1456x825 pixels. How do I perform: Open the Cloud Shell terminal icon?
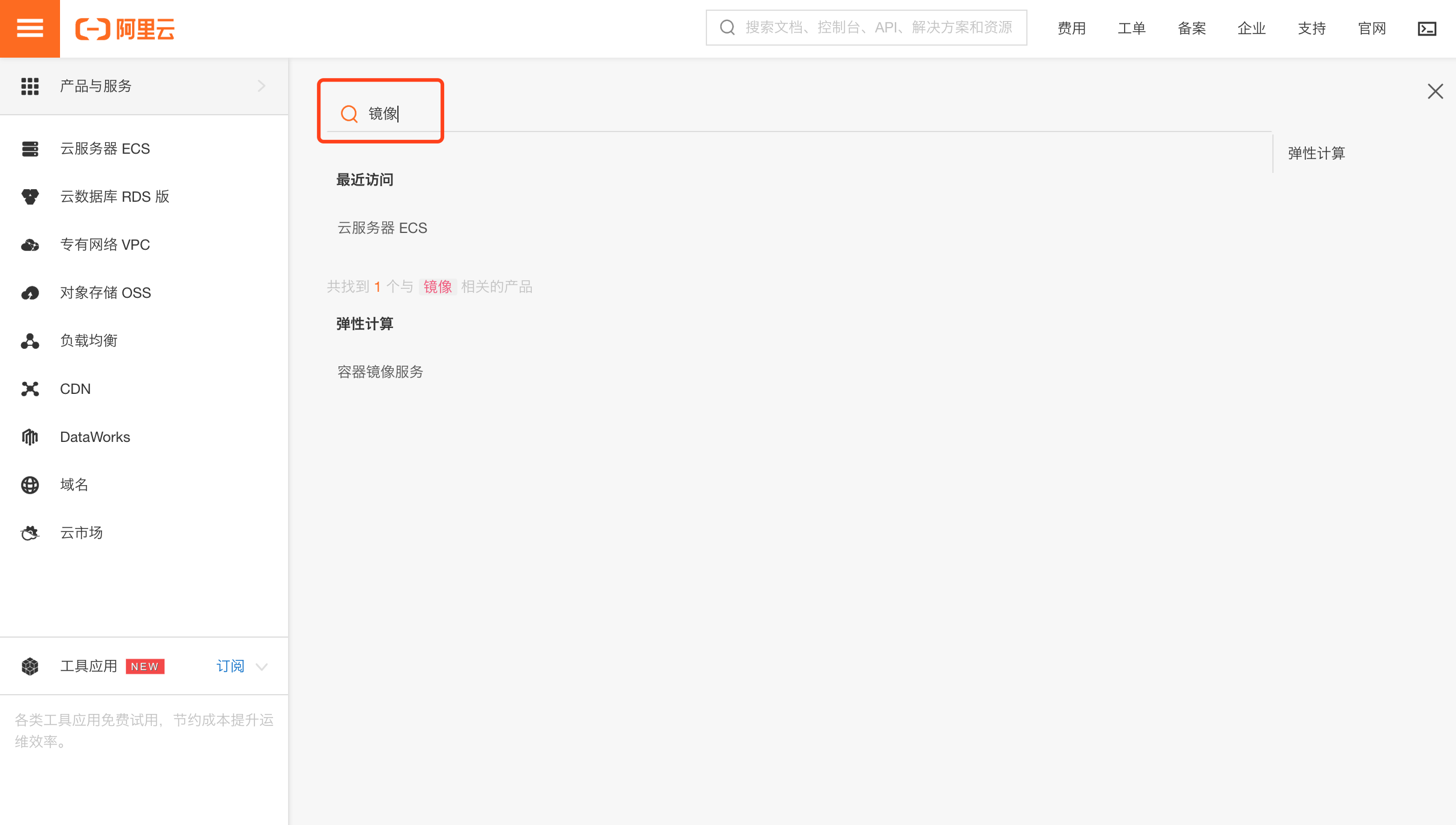pos(1427,28)
